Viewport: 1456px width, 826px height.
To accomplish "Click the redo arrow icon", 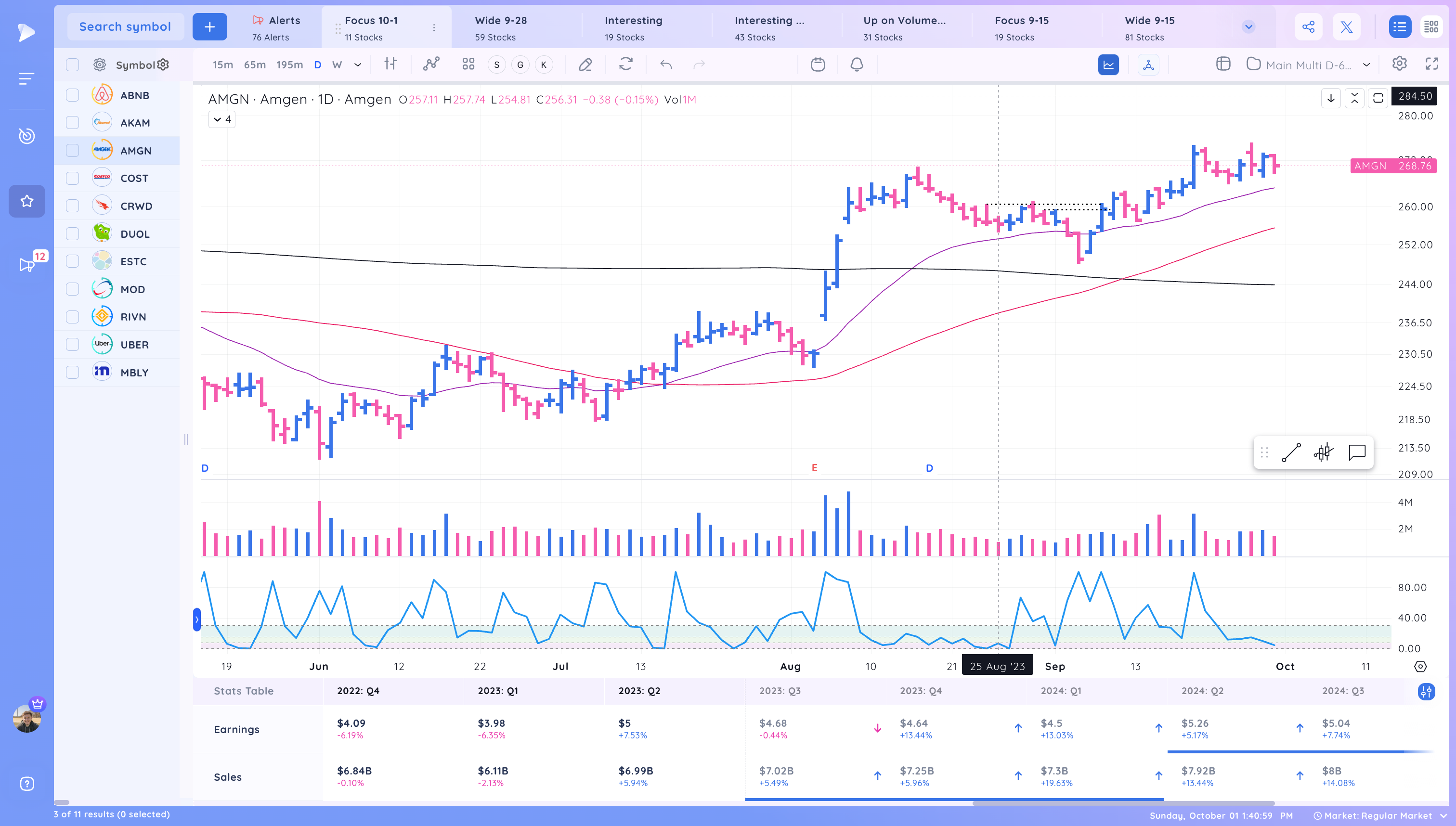I will point(699,65).
